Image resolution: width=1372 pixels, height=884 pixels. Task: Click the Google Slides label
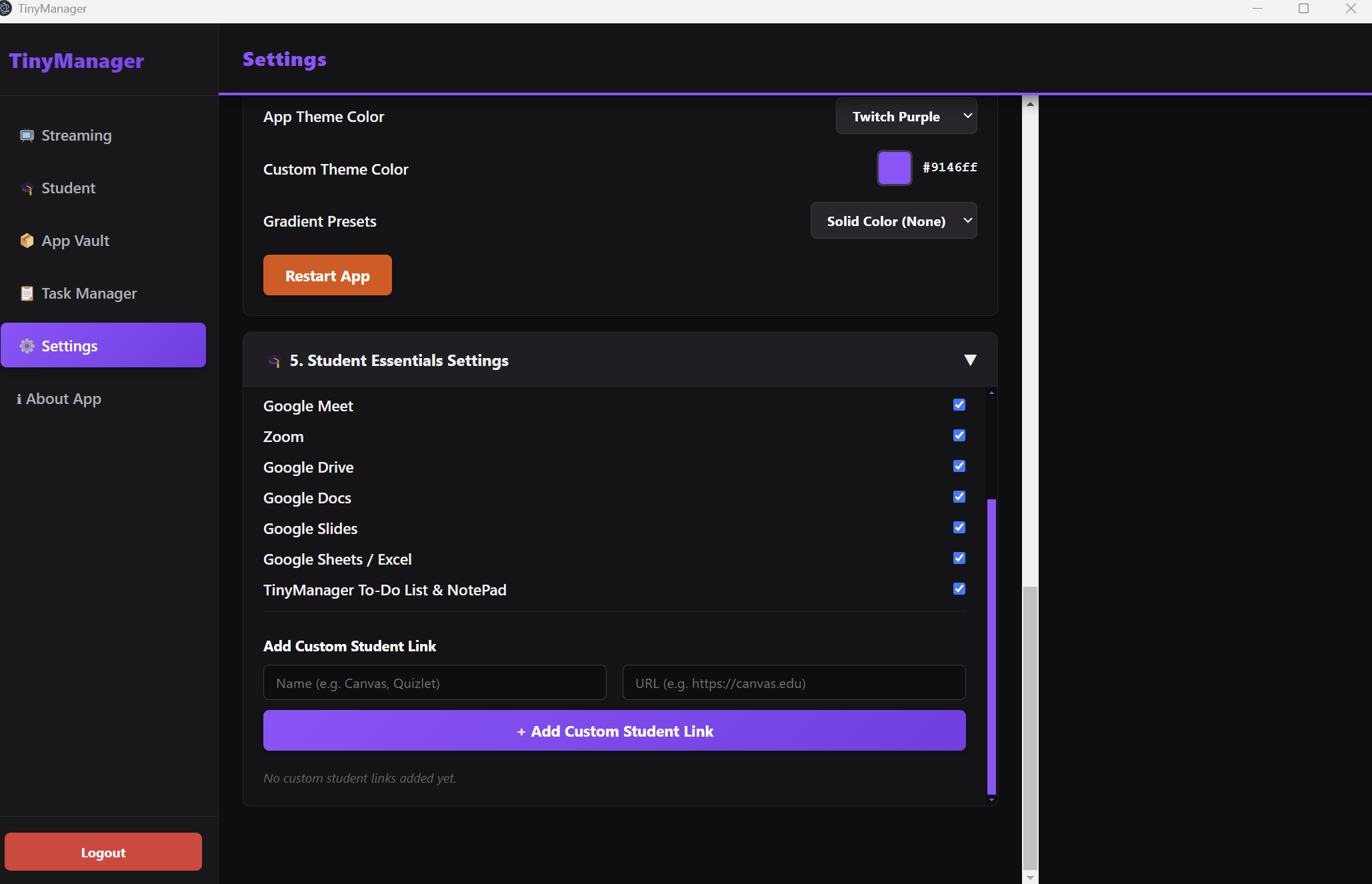click(310, 529)
